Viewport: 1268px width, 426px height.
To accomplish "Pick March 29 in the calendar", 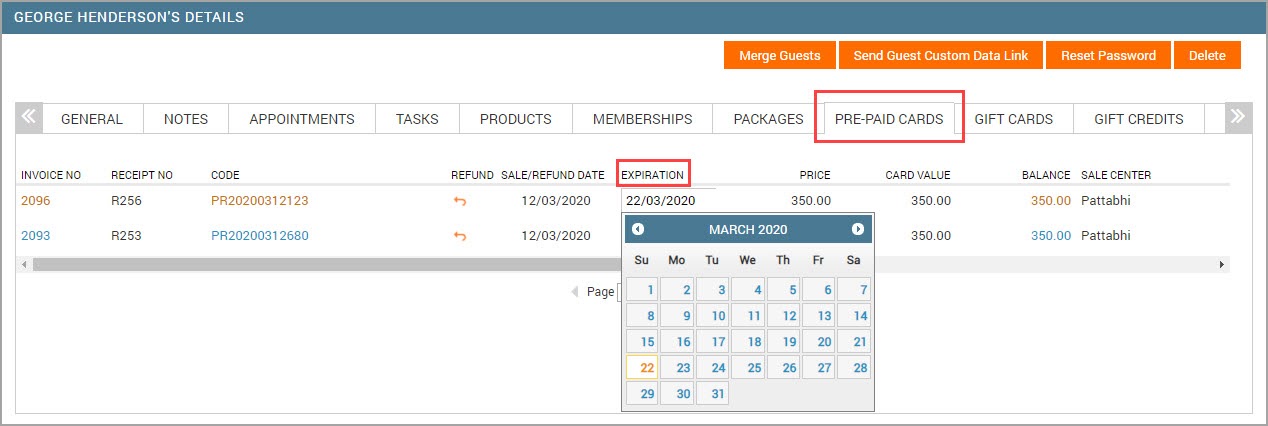I will [641, 394].
